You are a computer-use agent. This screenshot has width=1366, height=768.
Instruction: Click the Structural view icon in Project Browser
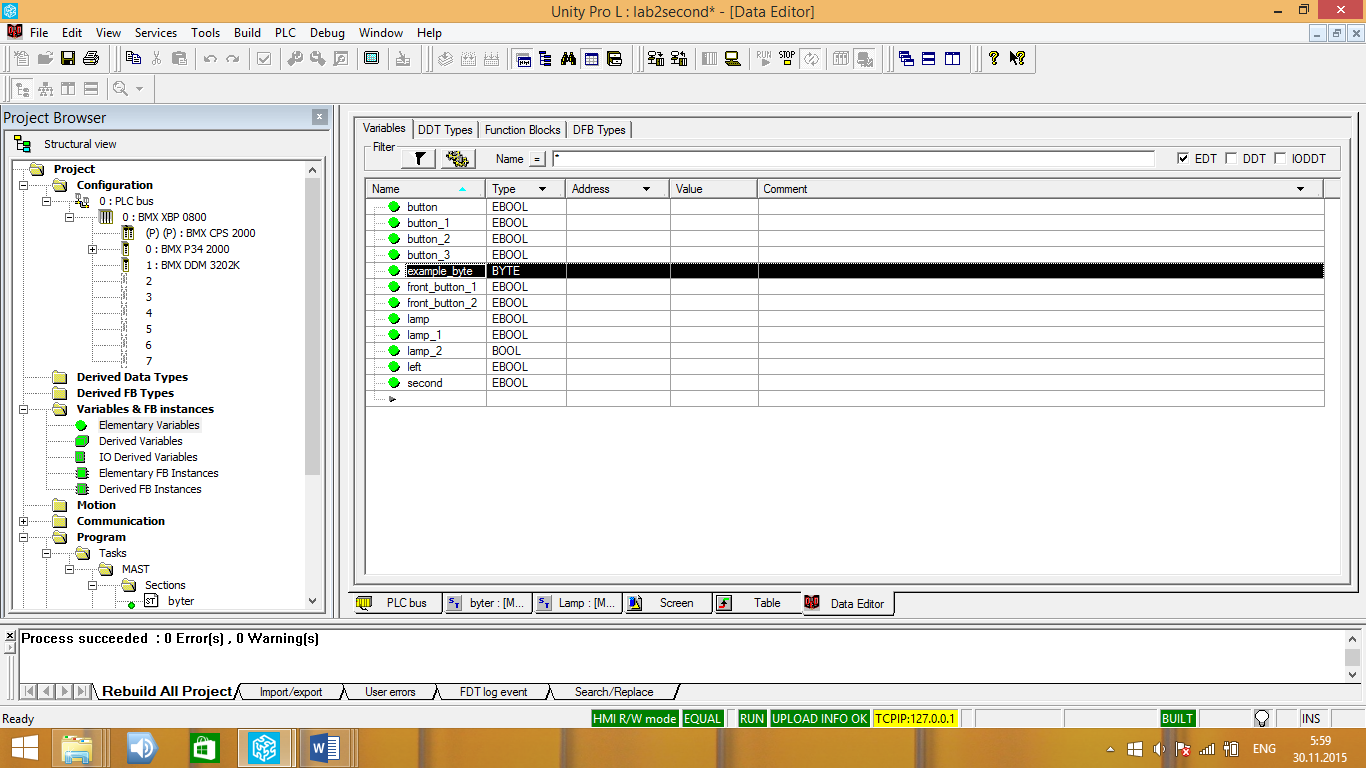tap(22, 144)
